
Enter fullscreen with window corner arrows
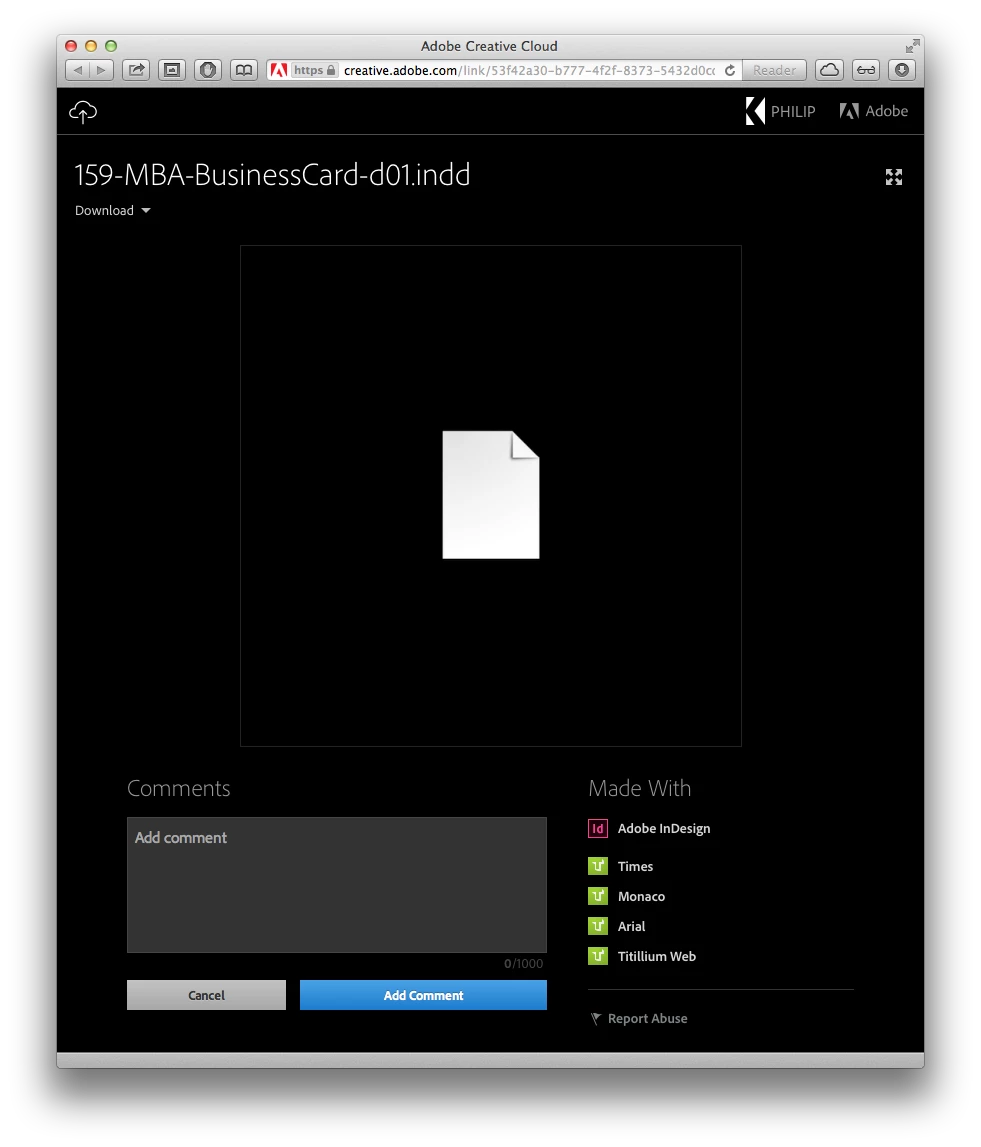click(x=912, y=46)
